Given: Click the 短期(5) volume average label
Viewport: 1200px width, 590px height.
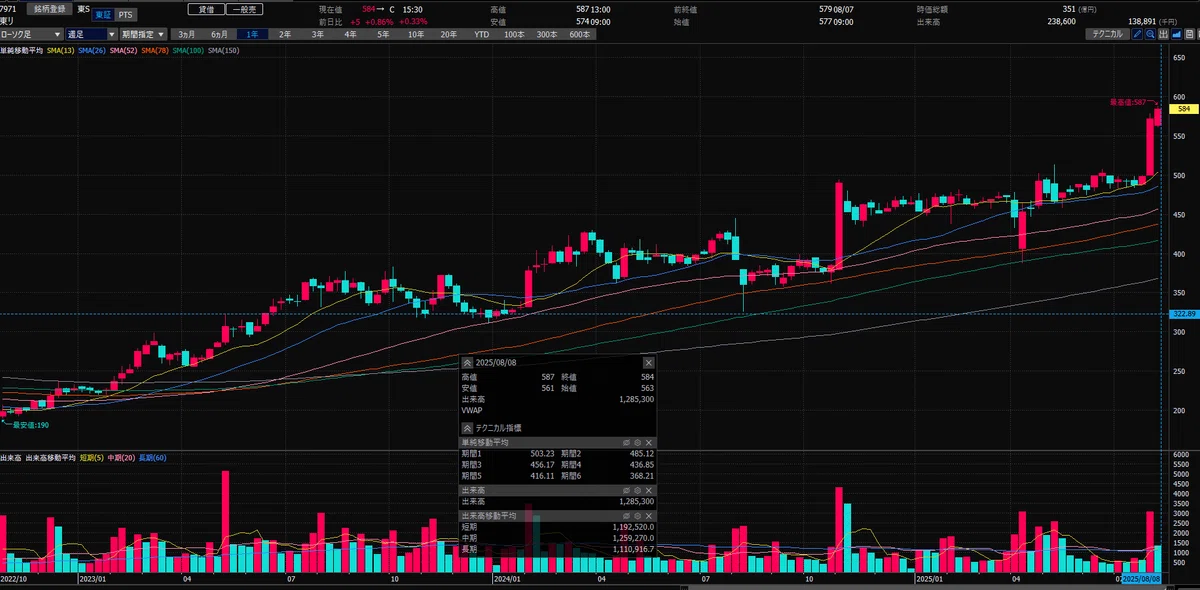Looking at the screenshot, I should point(91,457).
